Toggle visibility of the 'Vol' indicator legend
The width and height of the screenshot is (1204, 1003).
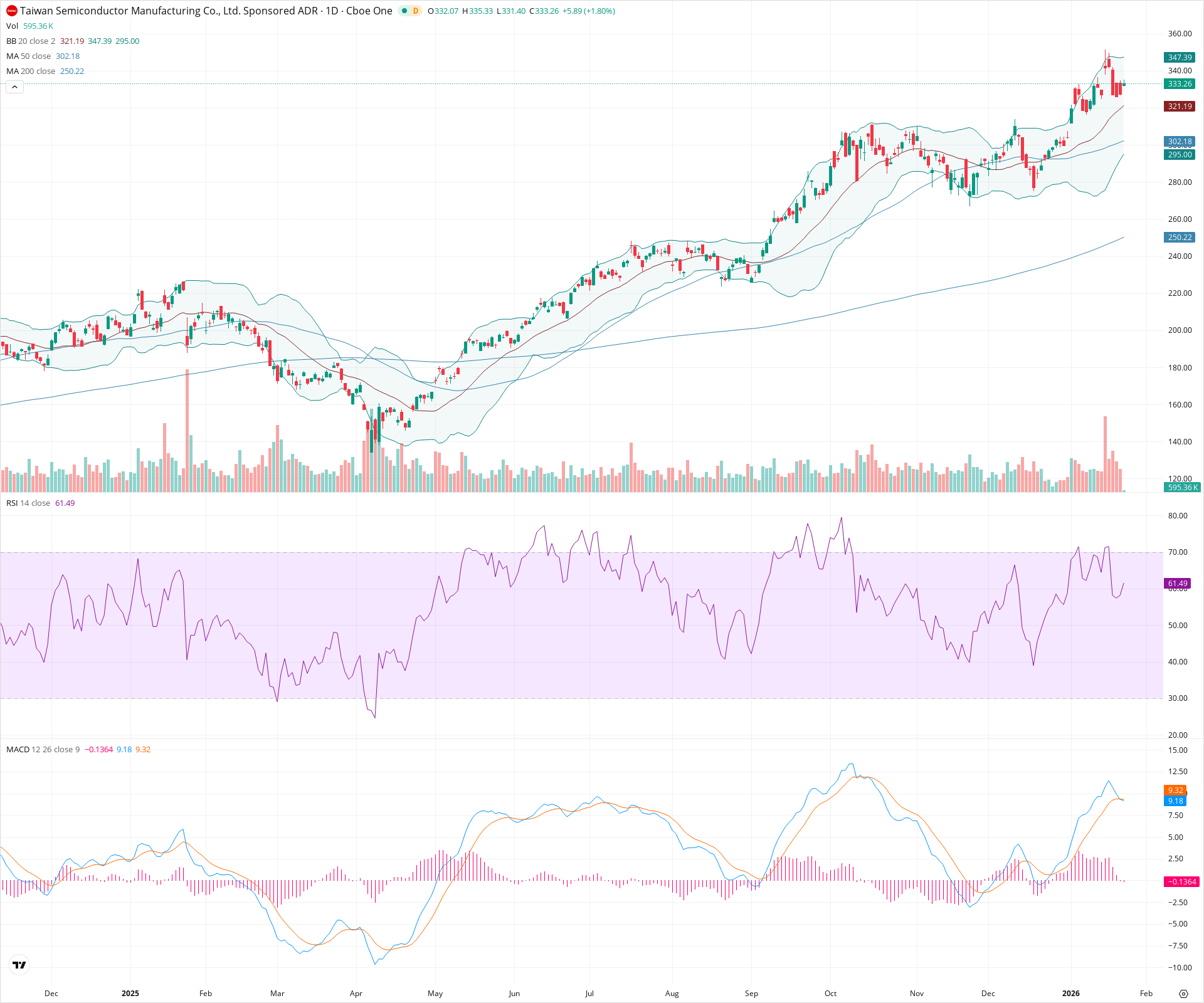tap(11, 26)
